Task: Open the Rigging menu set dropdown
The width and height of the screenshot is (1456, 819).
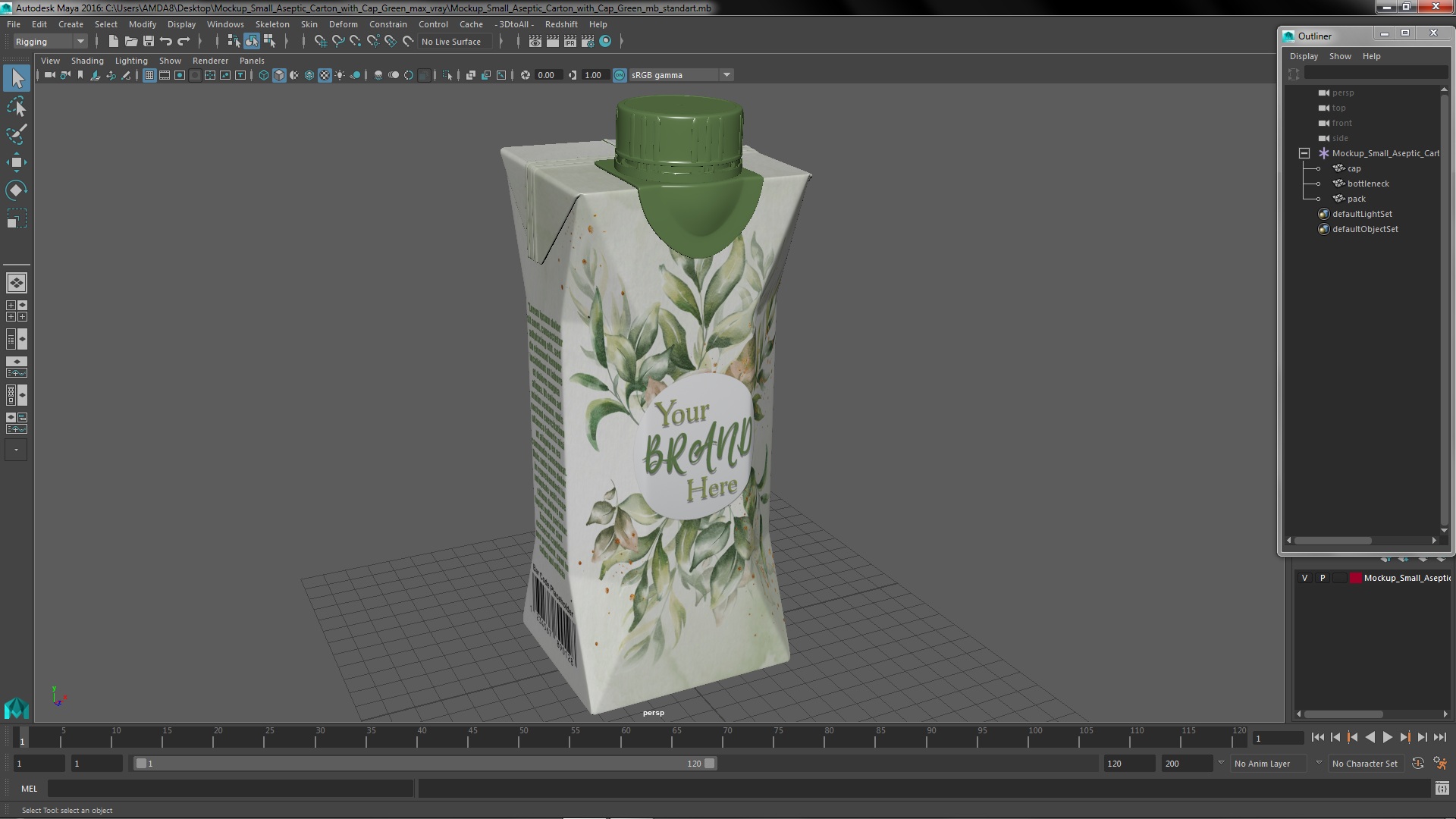Action: point(50,42)
